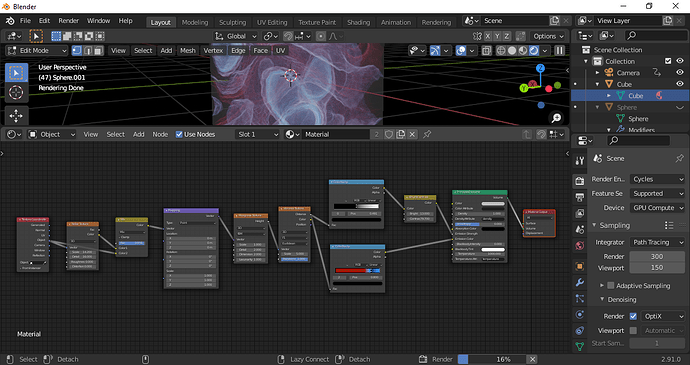The width and height of the screenshot is (690, 365).
Task: Click the Blender logo menu icon
Action: pyautogui.click(x=10, y=21)
